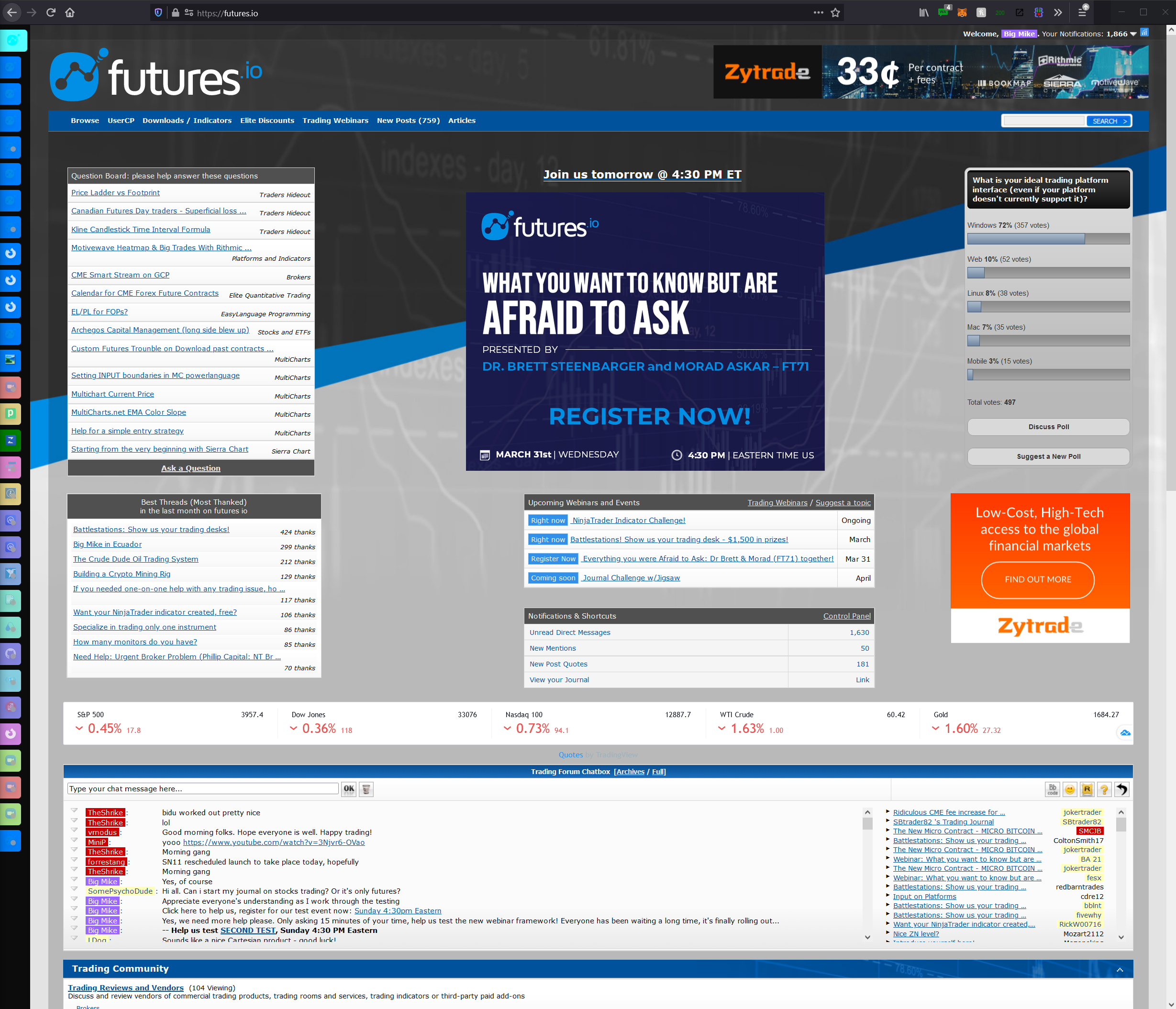Open the Honey extension icon
The width and height of the screenshot is (1176, 1009).
[x=981, y=12]
